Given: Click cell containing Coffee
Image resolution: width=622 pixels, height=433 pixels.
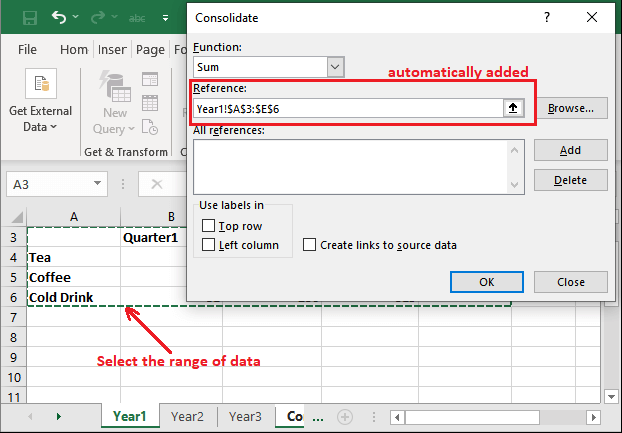Looking at the screenshot, I should click(74, 277).
